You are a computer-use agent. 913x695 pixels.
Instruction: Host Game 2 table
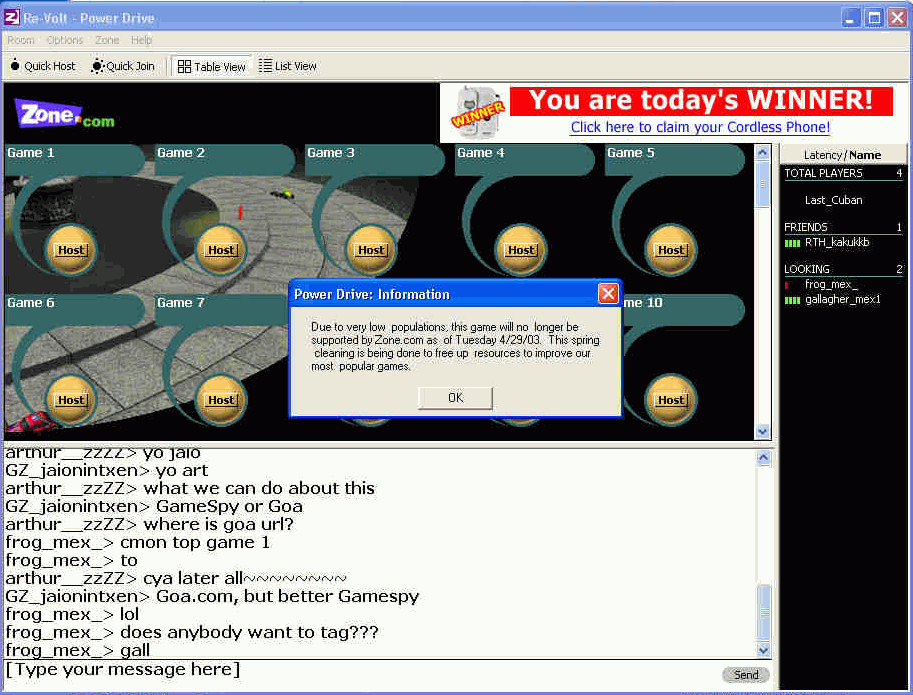coord(221,250)
